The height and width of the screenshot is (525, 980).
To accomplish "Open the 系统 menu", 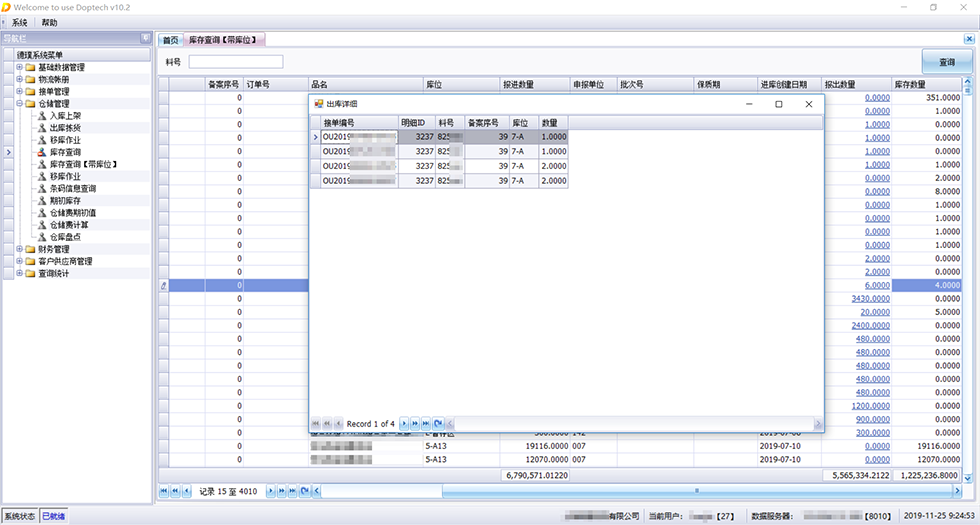I will coord(19,22).
